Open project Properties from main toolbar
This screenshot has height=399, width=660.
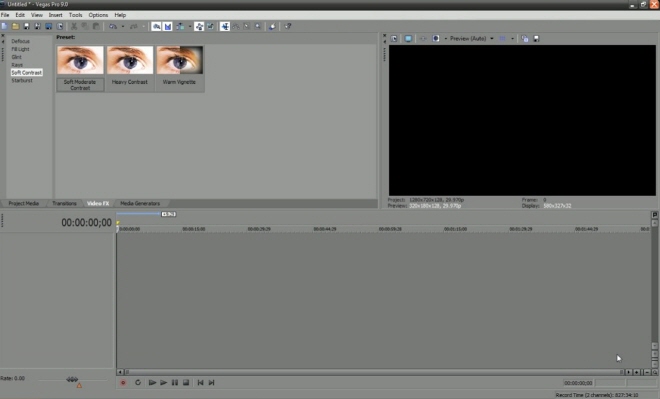[x=60, y=26]
